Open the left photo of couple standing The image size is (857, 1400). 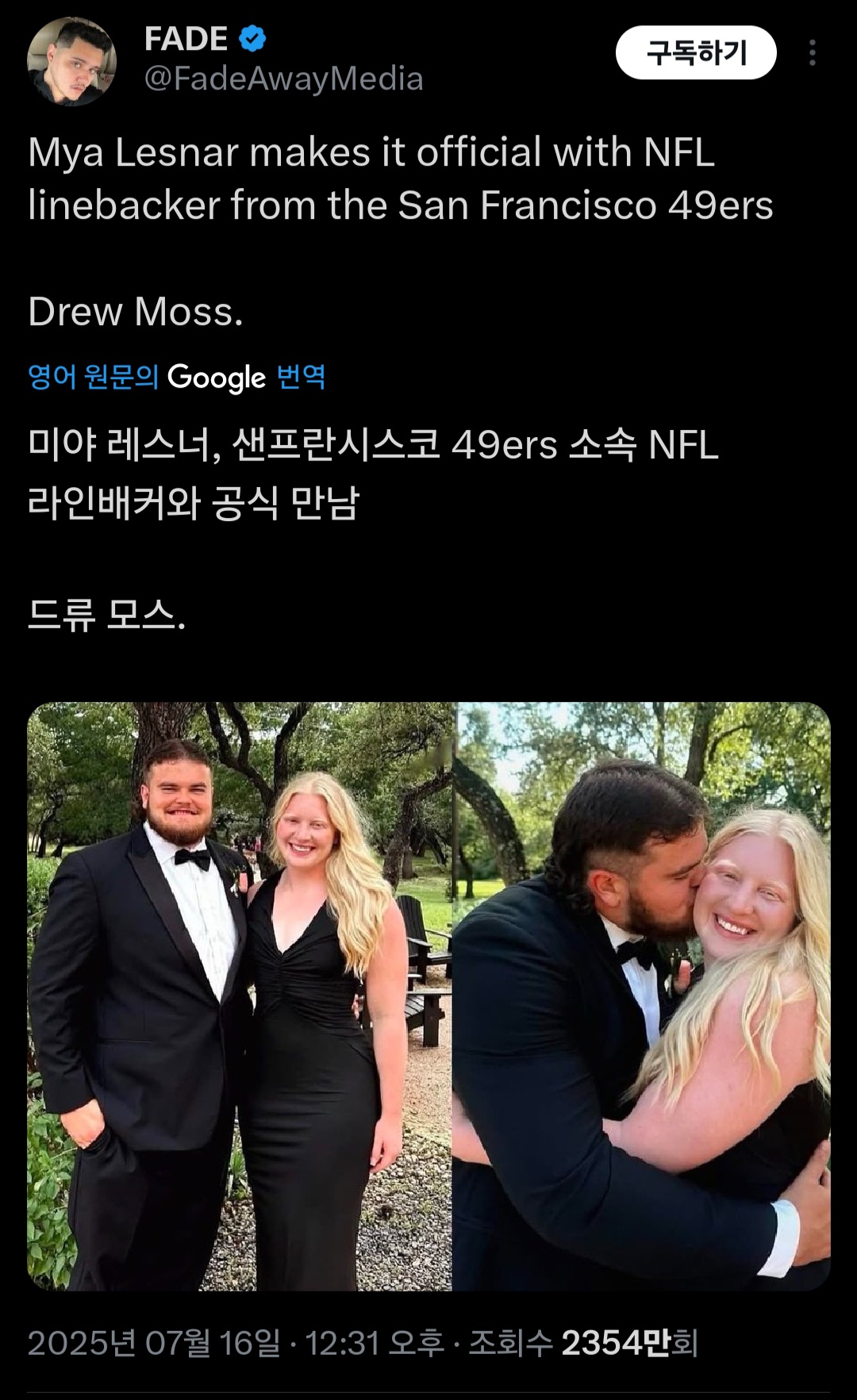tap(240, 996)
